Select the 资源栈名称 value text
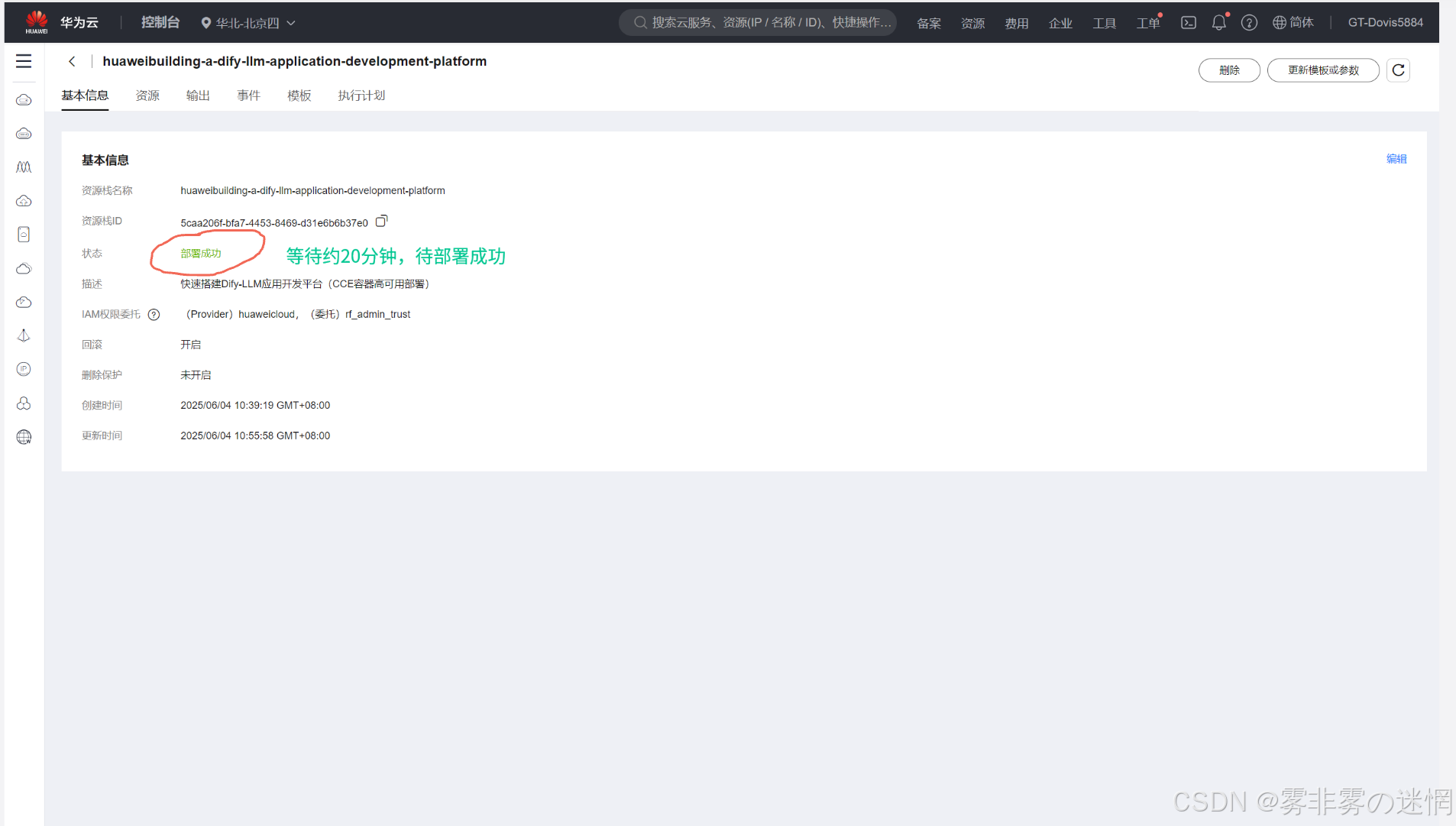The image size is (1456, 826). pyautogui.click(x=312, y=191)
